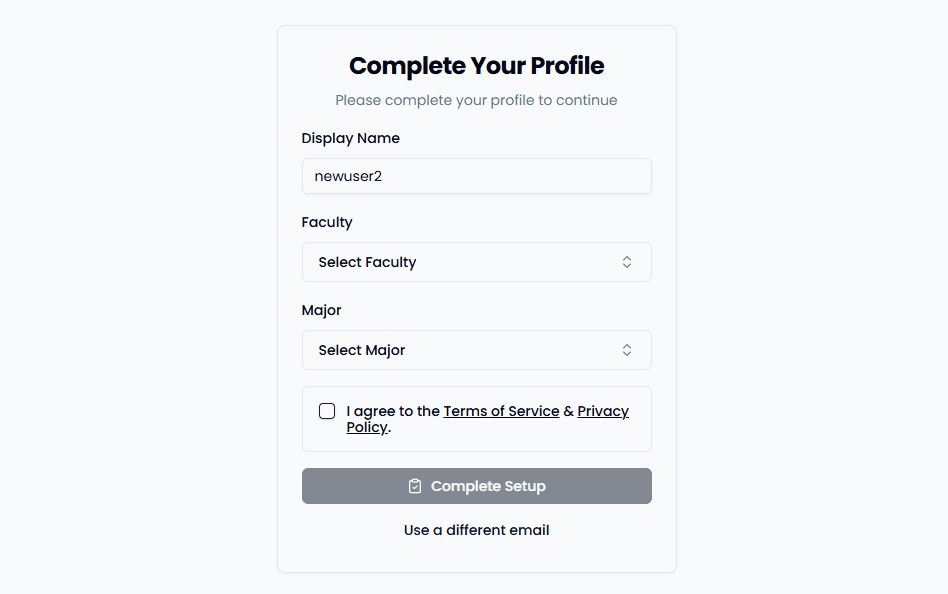Open the Terms of Service link
This screenshot has height=594, width=948.
pyautogui.click(x=501, y=410)
